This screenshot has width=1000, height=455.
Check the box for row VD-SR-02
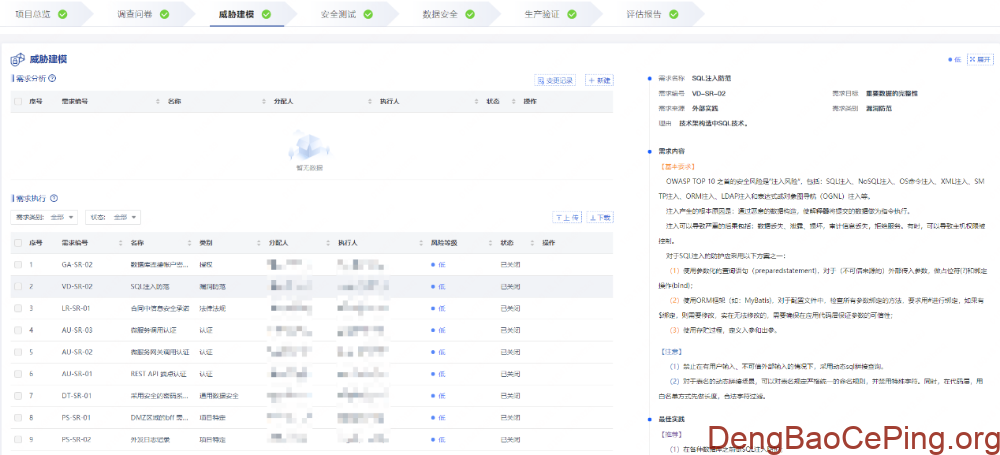click(x=18, y=287)
